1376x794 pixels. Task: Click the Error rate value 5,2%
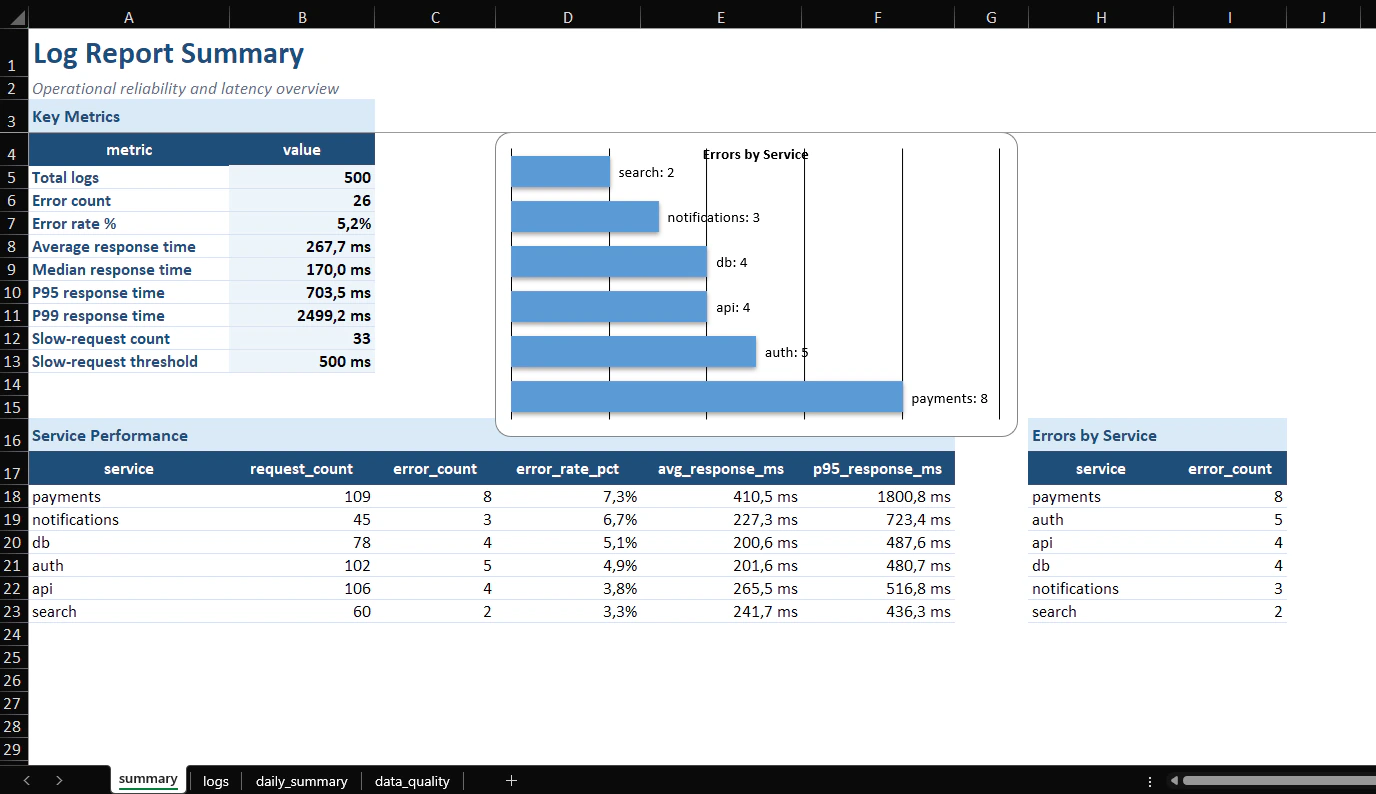(x=302, y=223)
